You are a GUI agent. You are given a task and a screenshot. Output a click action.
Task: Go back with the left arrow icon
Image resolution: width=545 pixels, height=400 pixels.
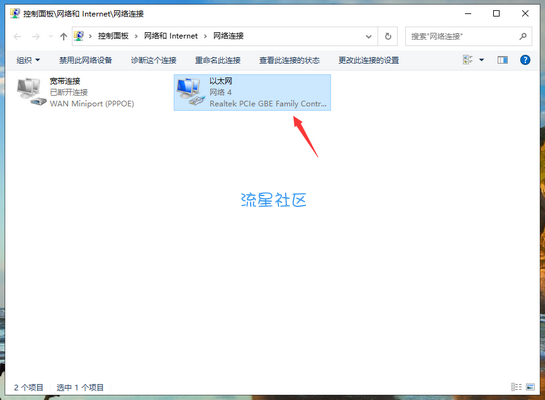[17, 36]
